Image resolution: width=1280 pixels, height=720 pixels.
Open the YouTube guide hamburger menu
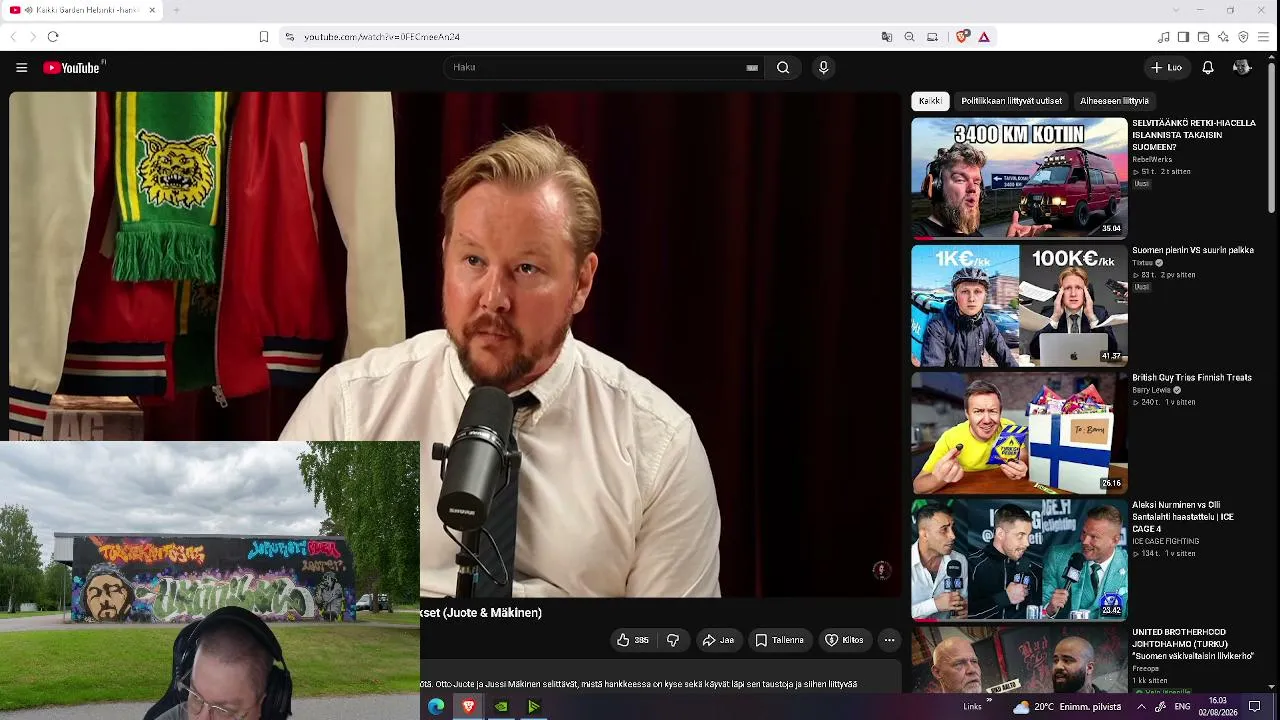pos(21,68)
